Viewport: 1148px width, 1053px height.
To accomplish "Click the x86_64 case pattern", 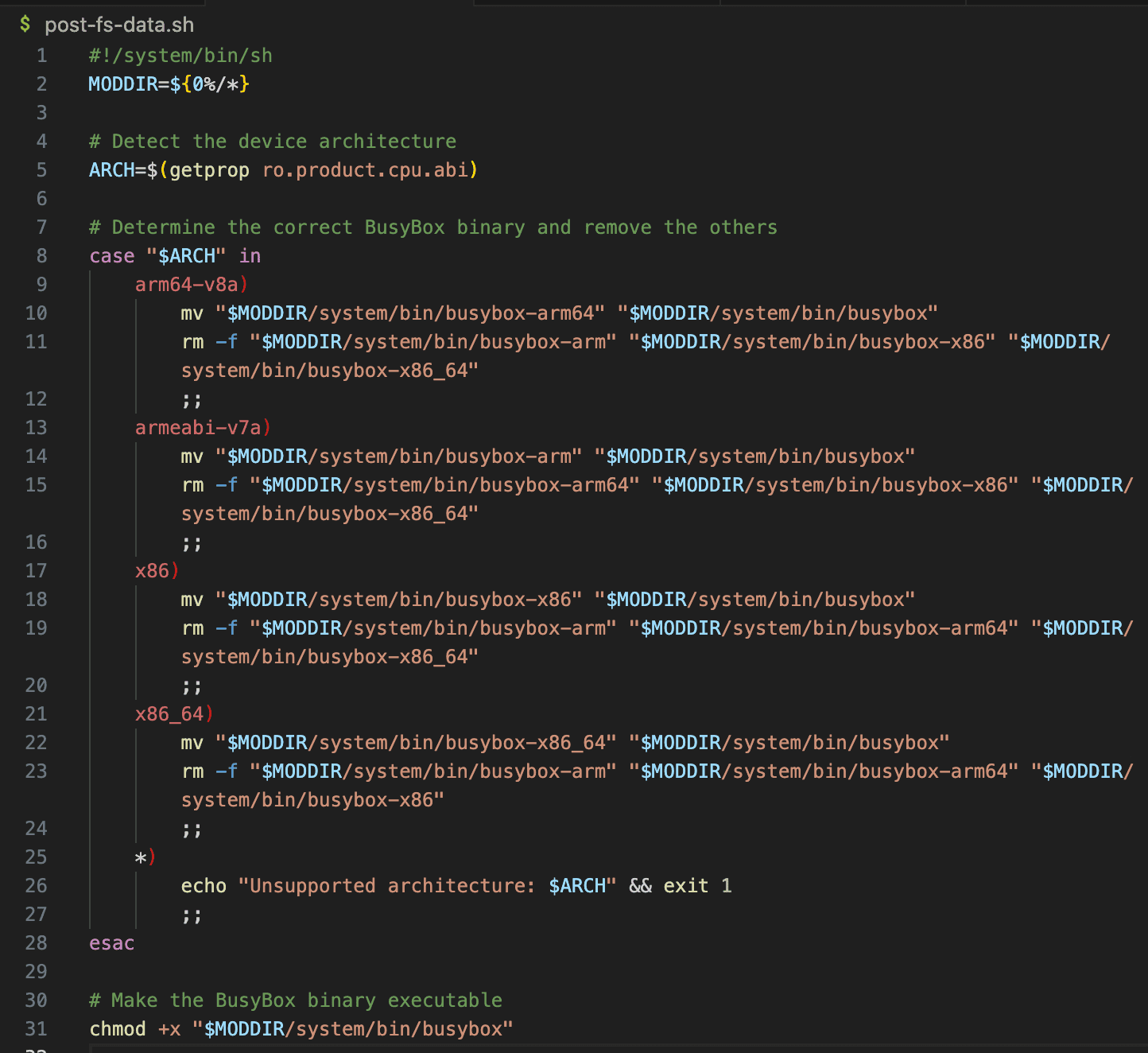I will point(169,714).
